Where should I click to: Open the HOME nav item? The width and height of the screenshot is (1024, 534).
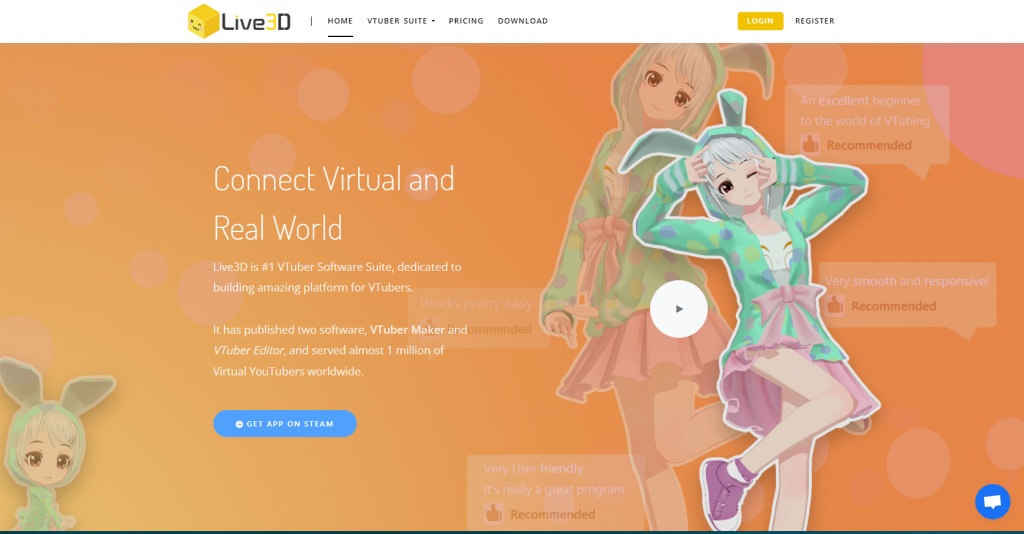tap(340, 21)
